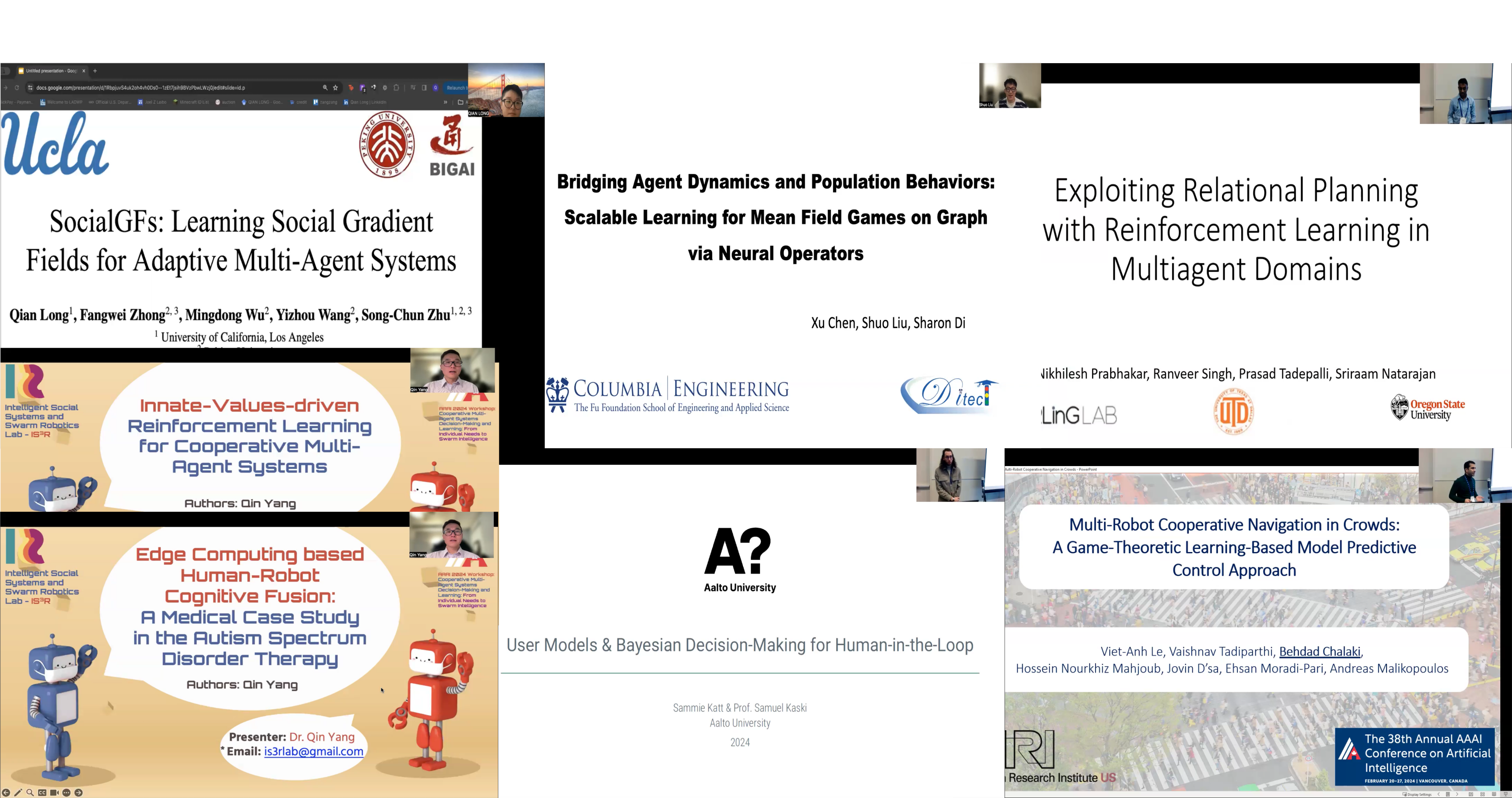Open the credit bookmark
1512x798 pixels.
[x=299, y=102]
